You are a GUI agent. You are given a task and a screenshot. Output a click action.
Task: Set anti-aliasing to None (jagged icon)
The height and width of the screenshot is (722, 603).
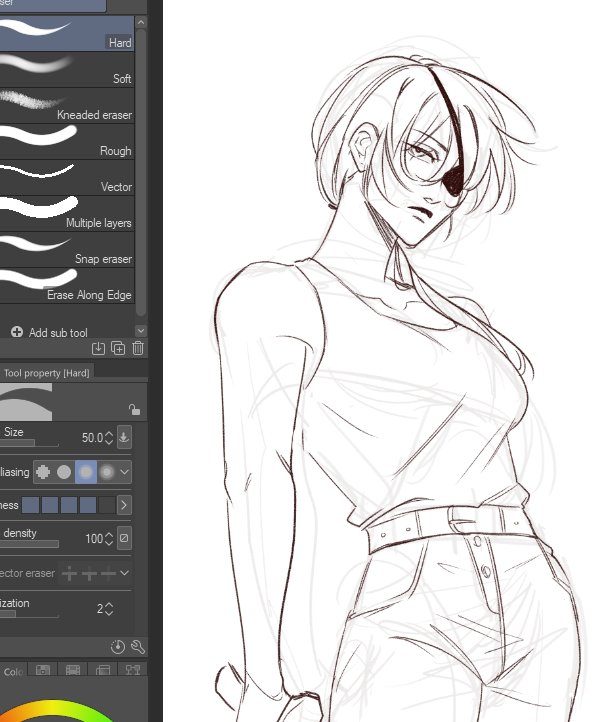tap(43, 472)
